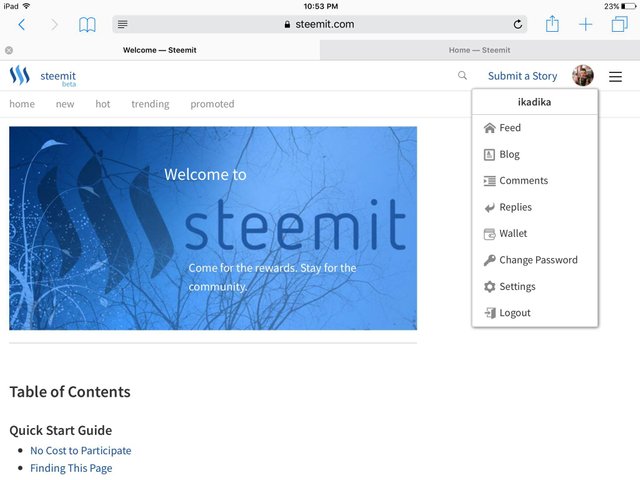
Task: Click the Comments list icon
Action: 489,181
